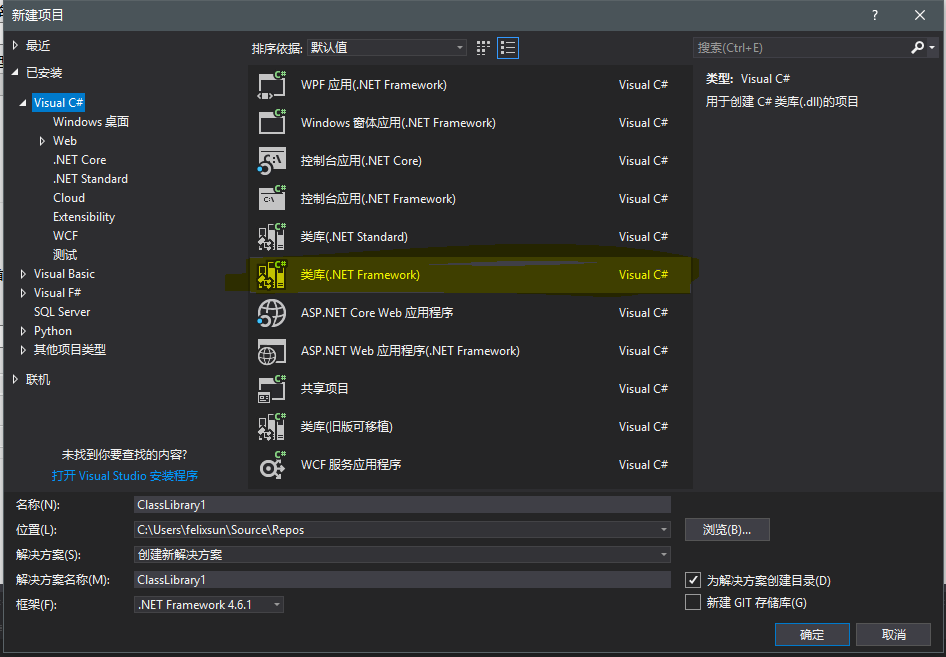Viewport: 946px width, 657px height.
Task: Click the ASP.NET Core Web 应用程序 globe icon
Action: [271, 313]
